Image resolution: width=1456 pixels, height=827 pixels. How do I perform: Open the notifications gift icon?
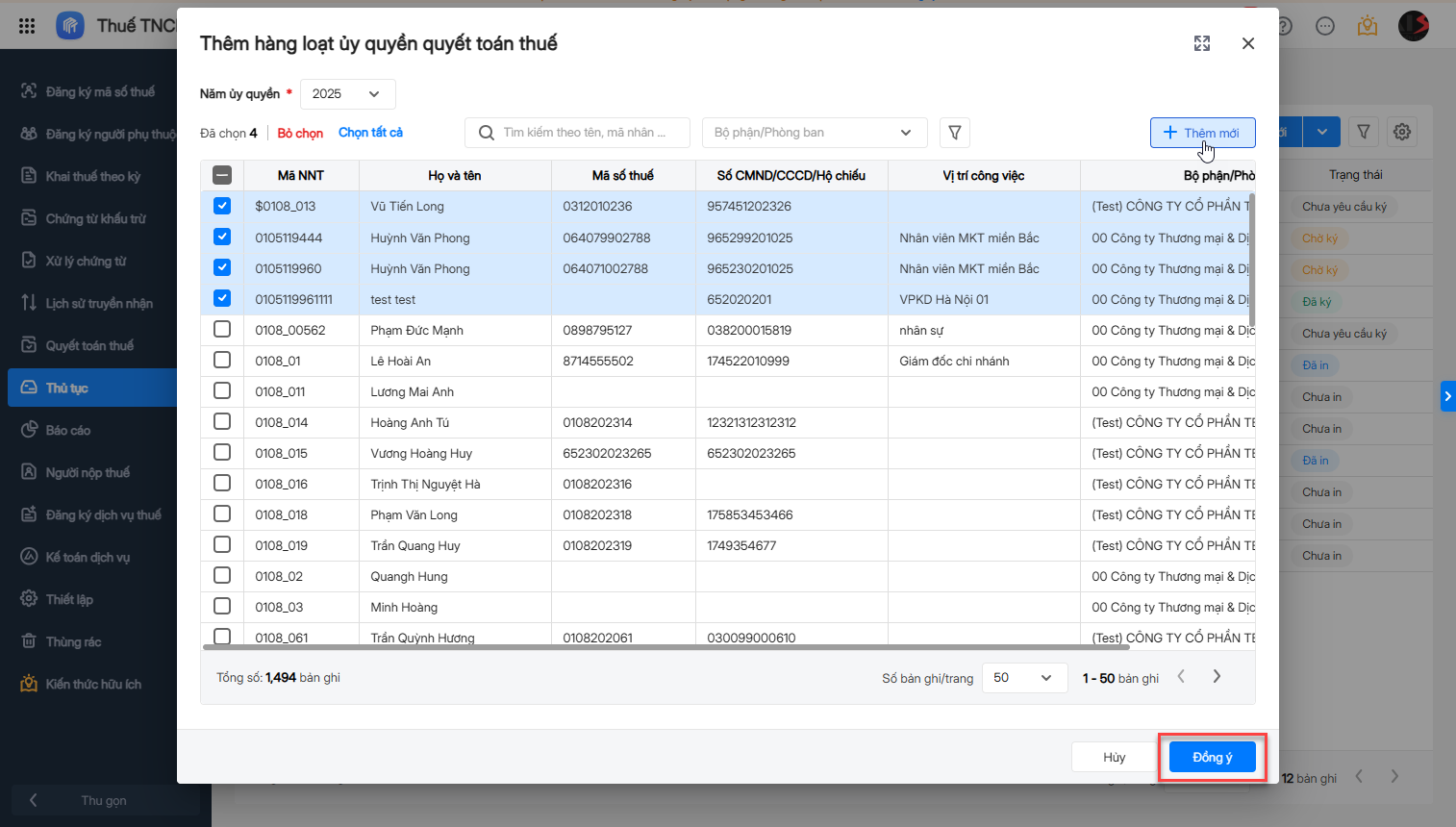tap(1367, 26)
